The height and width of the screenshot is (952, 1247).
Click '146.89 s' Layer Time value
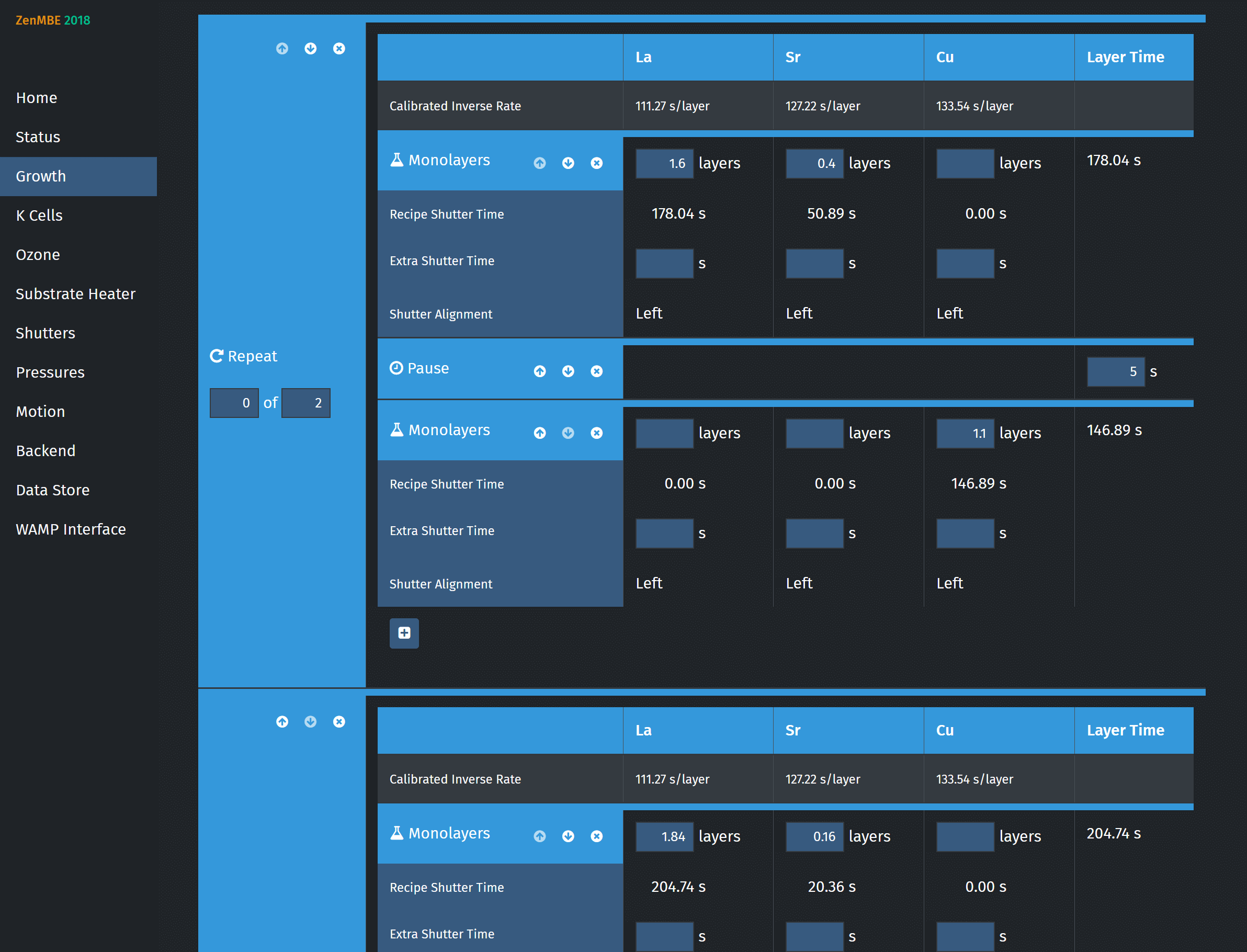(1115, 430)
